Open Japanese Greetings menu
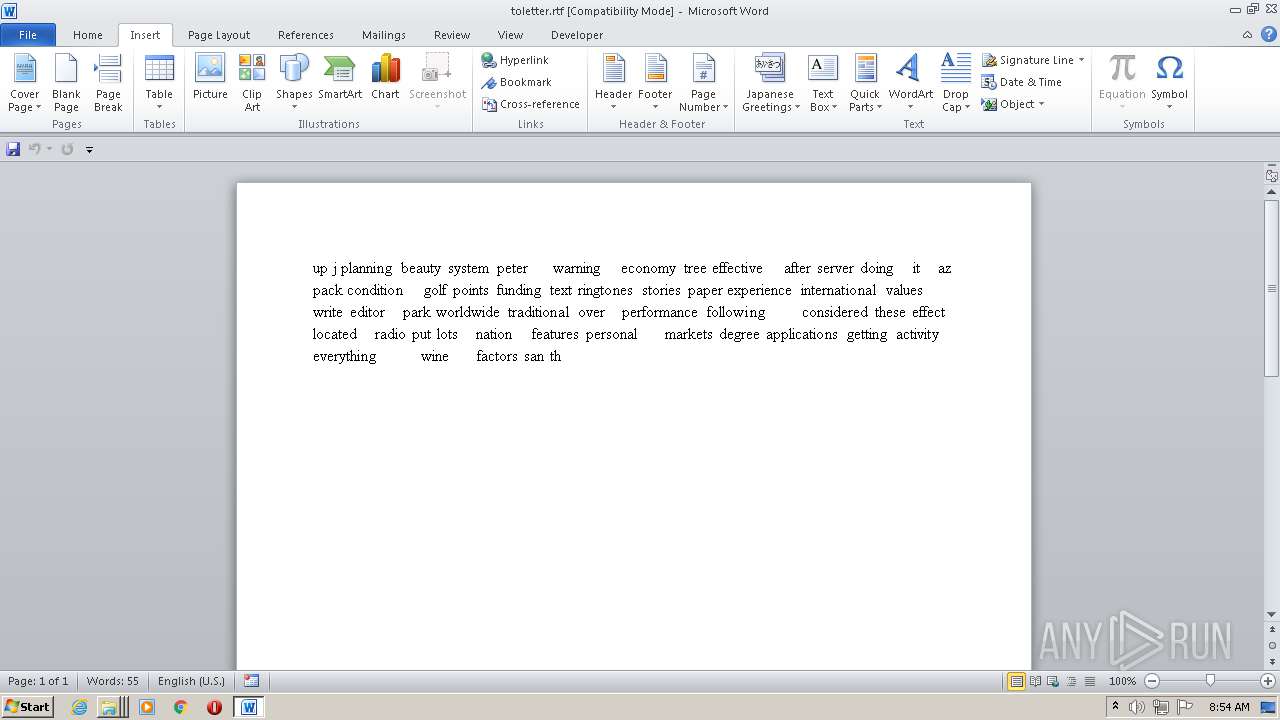This screenshot has height=720, width=1280. [769, 83]
